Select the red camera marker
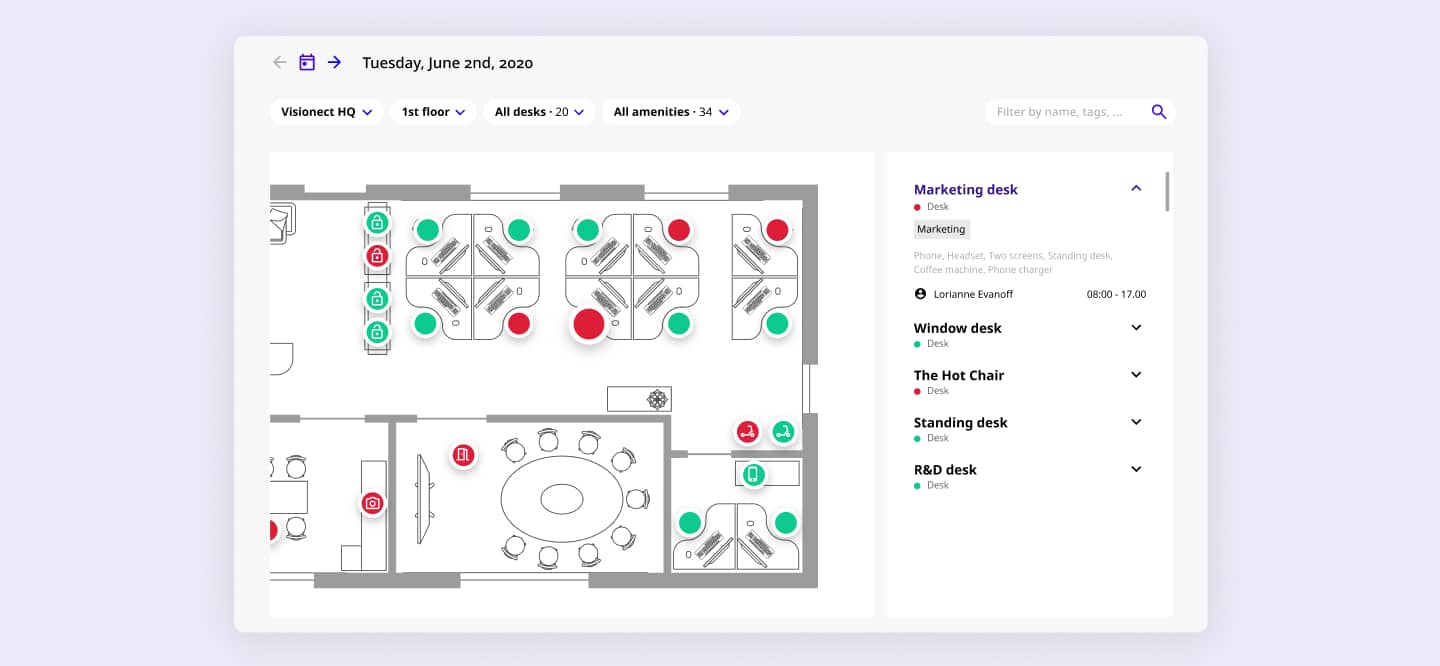This screenshot has height=666, width=1440. (x=373, y=503)
